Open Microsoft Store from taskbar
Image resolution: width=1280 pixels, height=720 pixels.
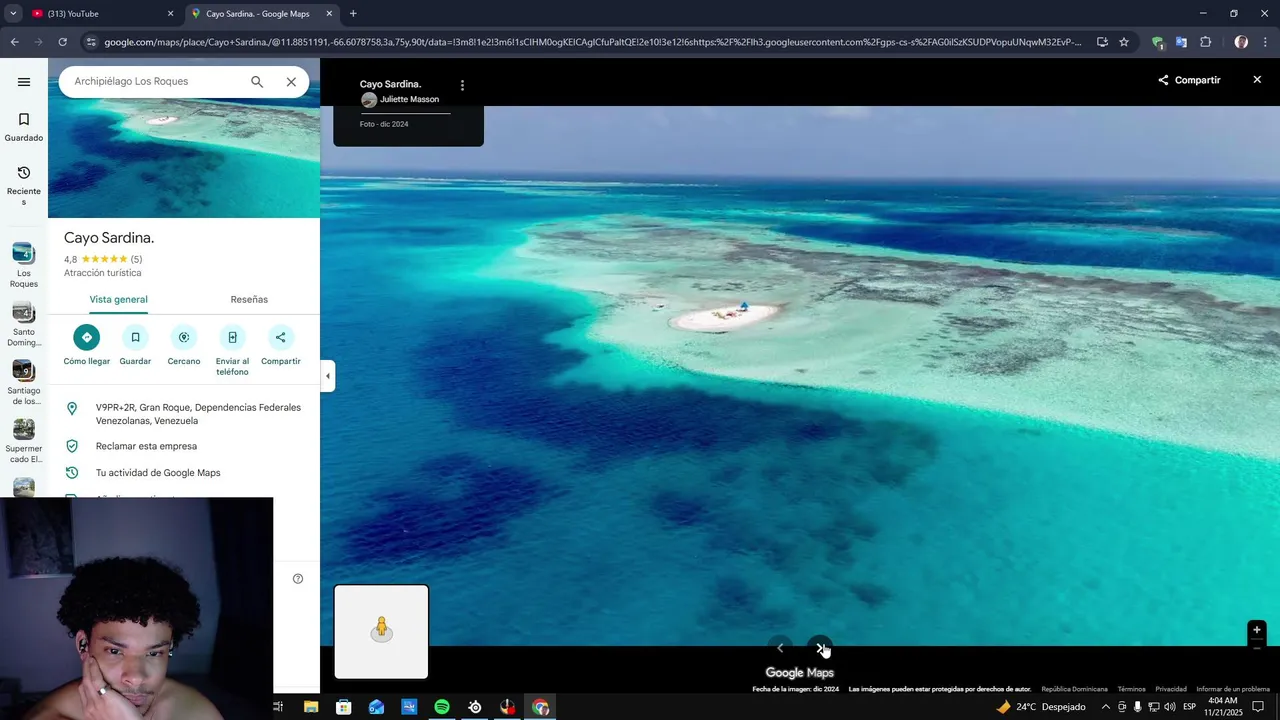344,707
